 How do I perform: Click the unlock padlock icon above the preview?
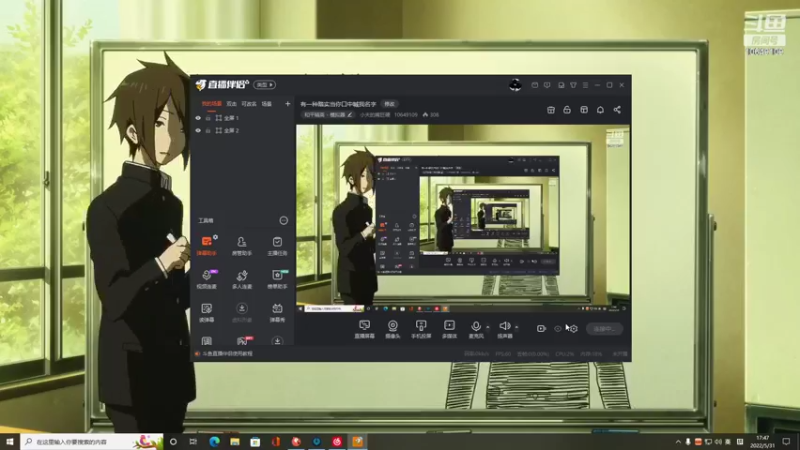[567, 110]
